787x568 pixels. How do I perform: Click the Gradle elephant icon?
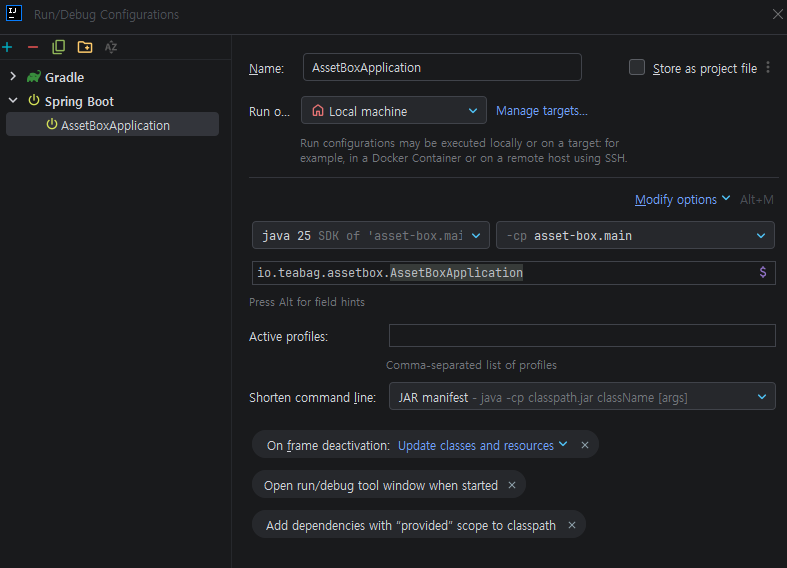click(34, 77)
